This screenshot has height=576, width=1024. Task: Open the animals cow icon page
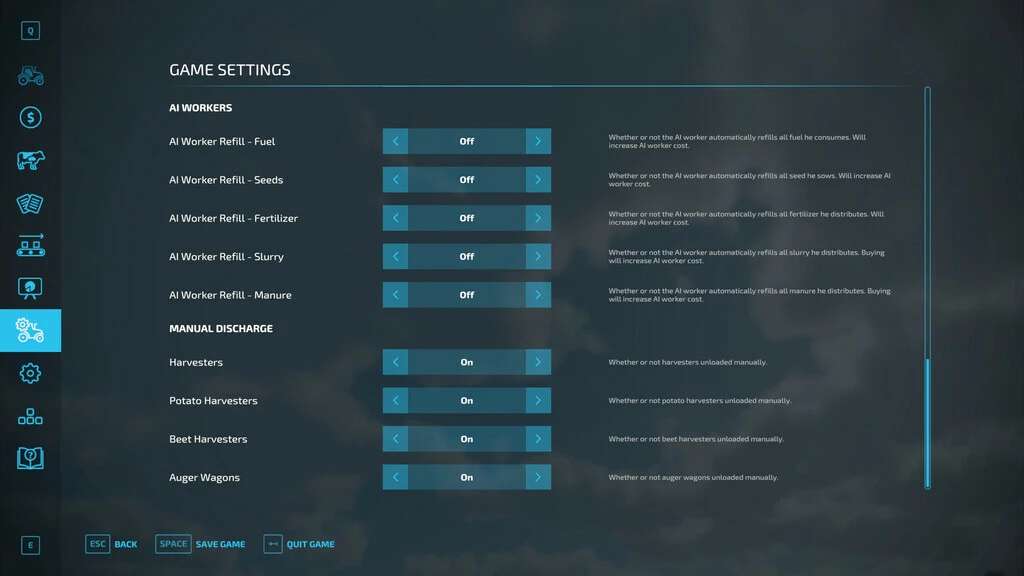tap(30, 160)
